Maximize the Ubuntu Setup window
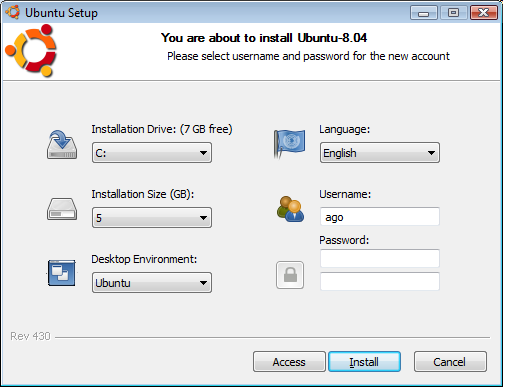Image resolution: width=505 pixels, height=390 pixels. click(x=453, y=13)
